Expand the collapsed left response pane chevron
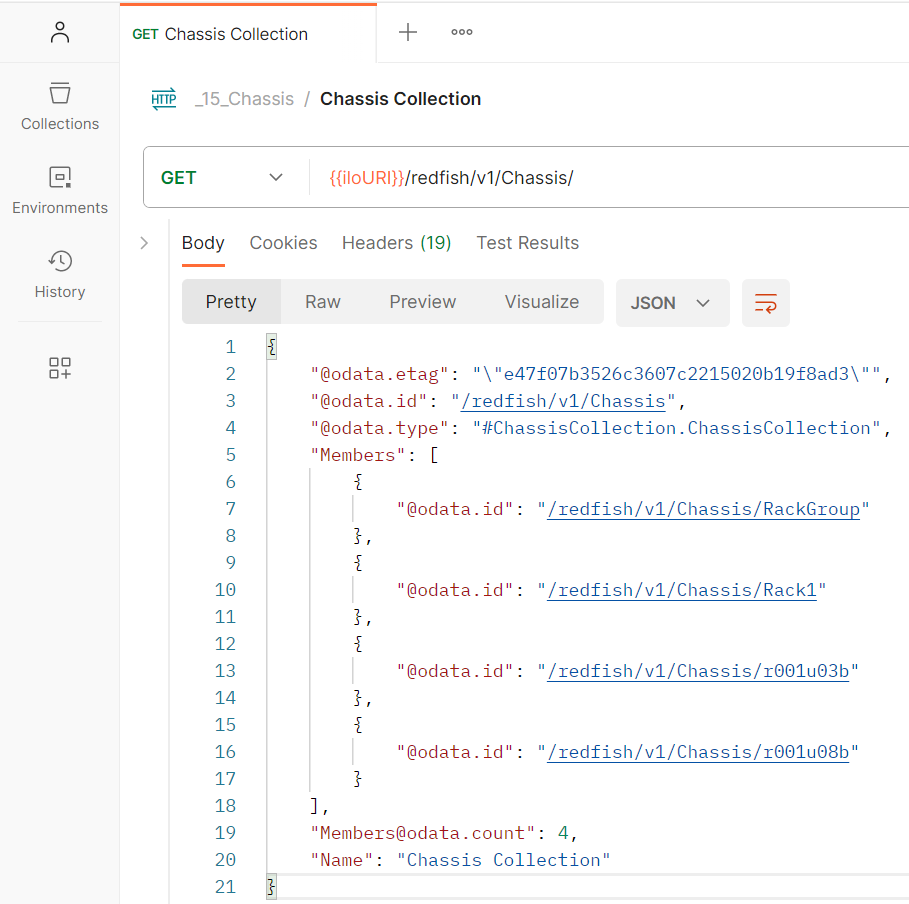 [144, 243]
